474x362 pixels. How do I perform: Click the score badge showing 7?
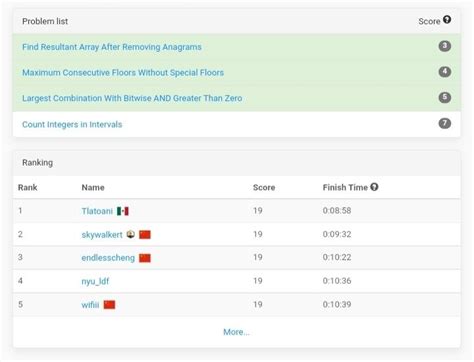445,123
